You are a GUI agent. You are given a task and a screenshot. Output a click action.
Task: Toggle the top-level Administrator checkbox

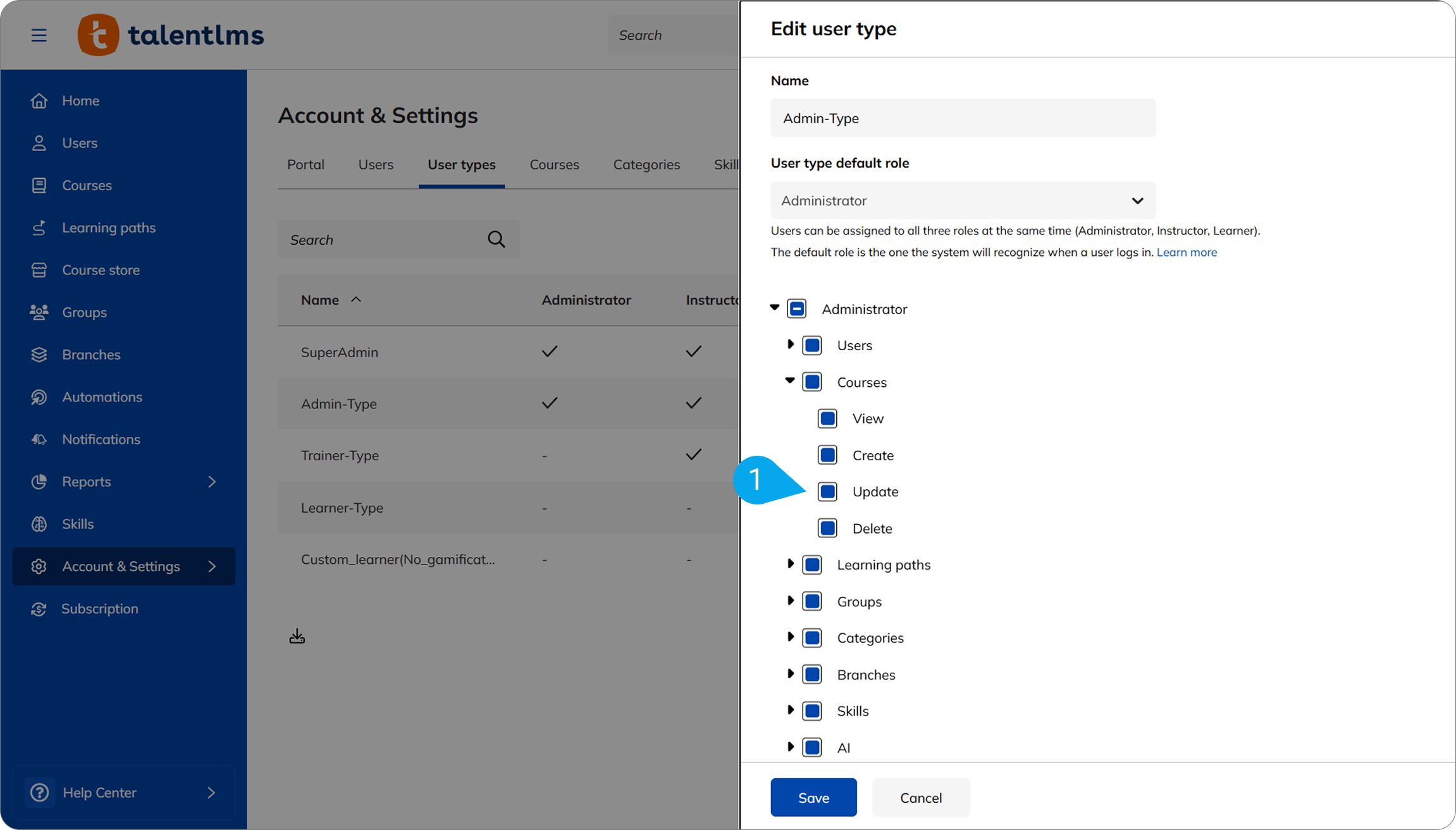[x=797, y=309]
